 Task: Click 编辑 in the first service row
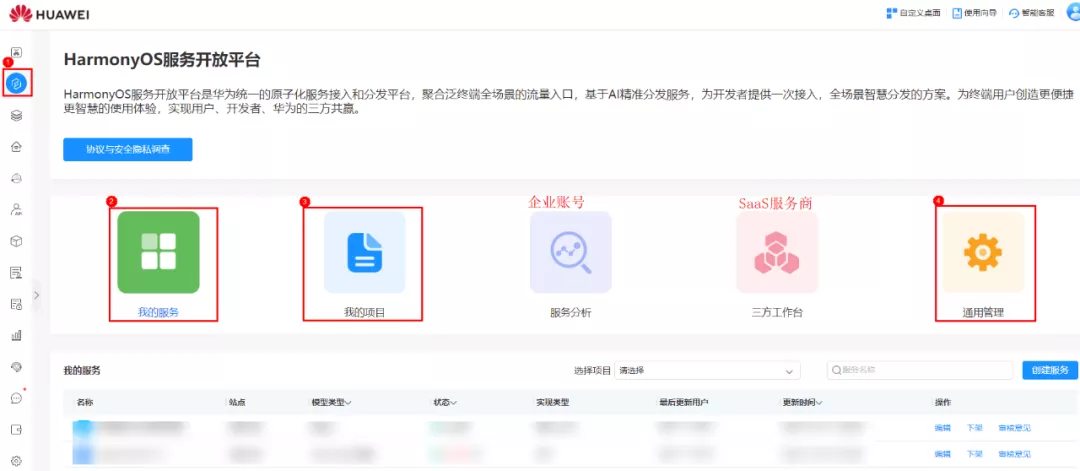coord(942,428)
